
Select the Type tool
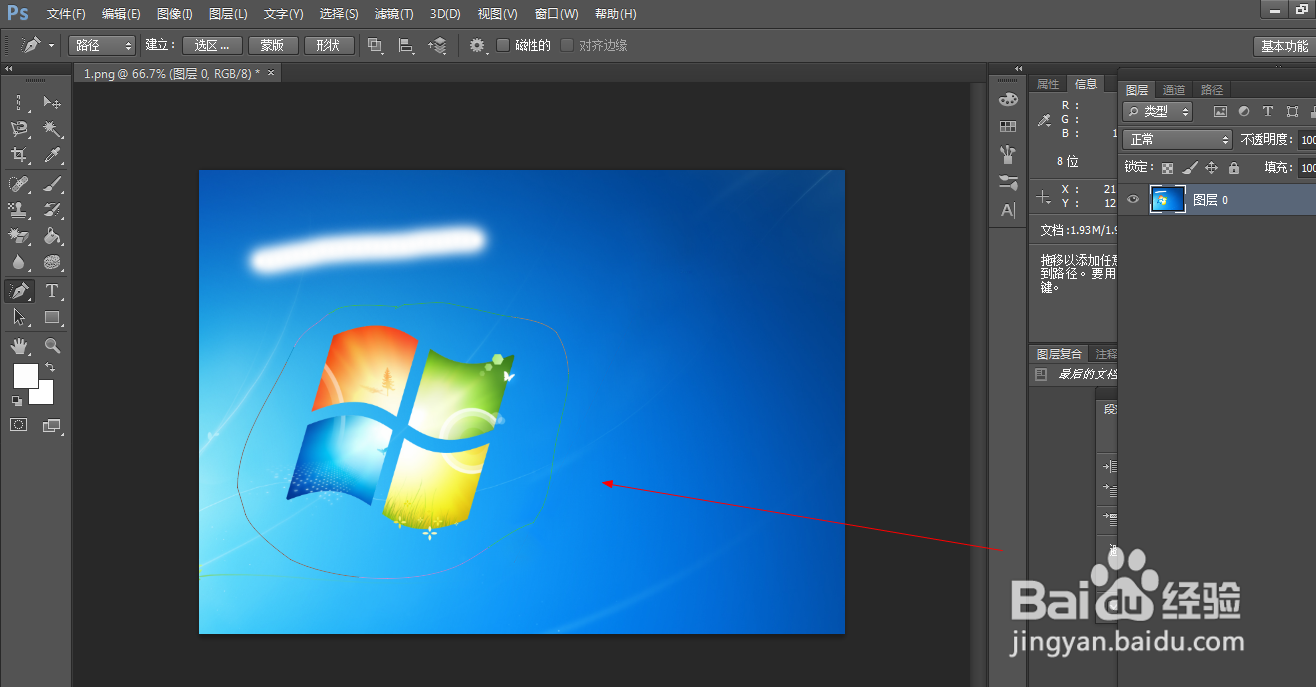coord(52,291)
